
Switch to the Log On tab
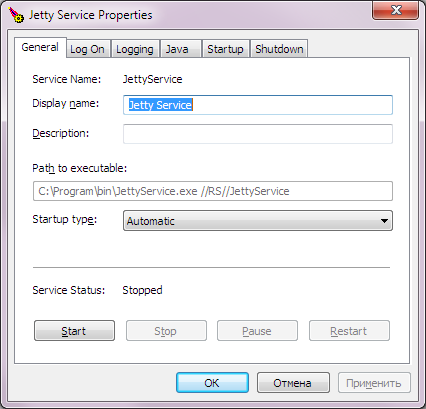(88, 49)
